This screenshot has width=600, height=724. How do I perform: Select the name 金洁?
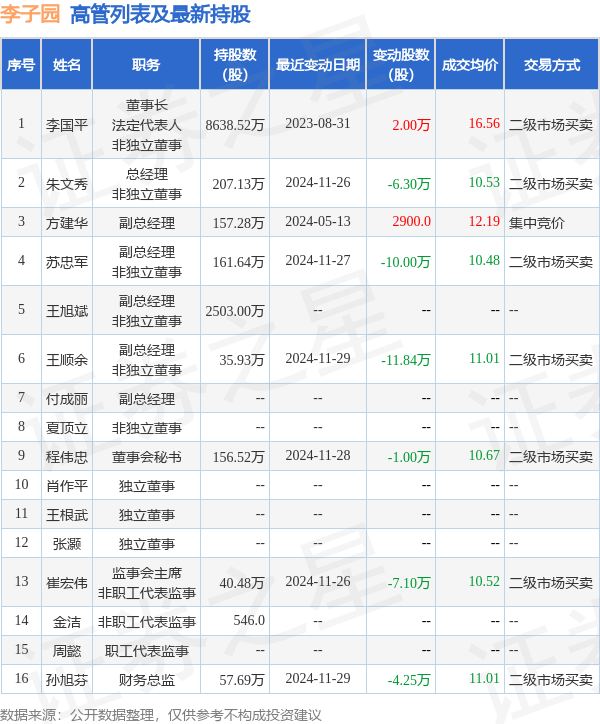click(67, 621)
